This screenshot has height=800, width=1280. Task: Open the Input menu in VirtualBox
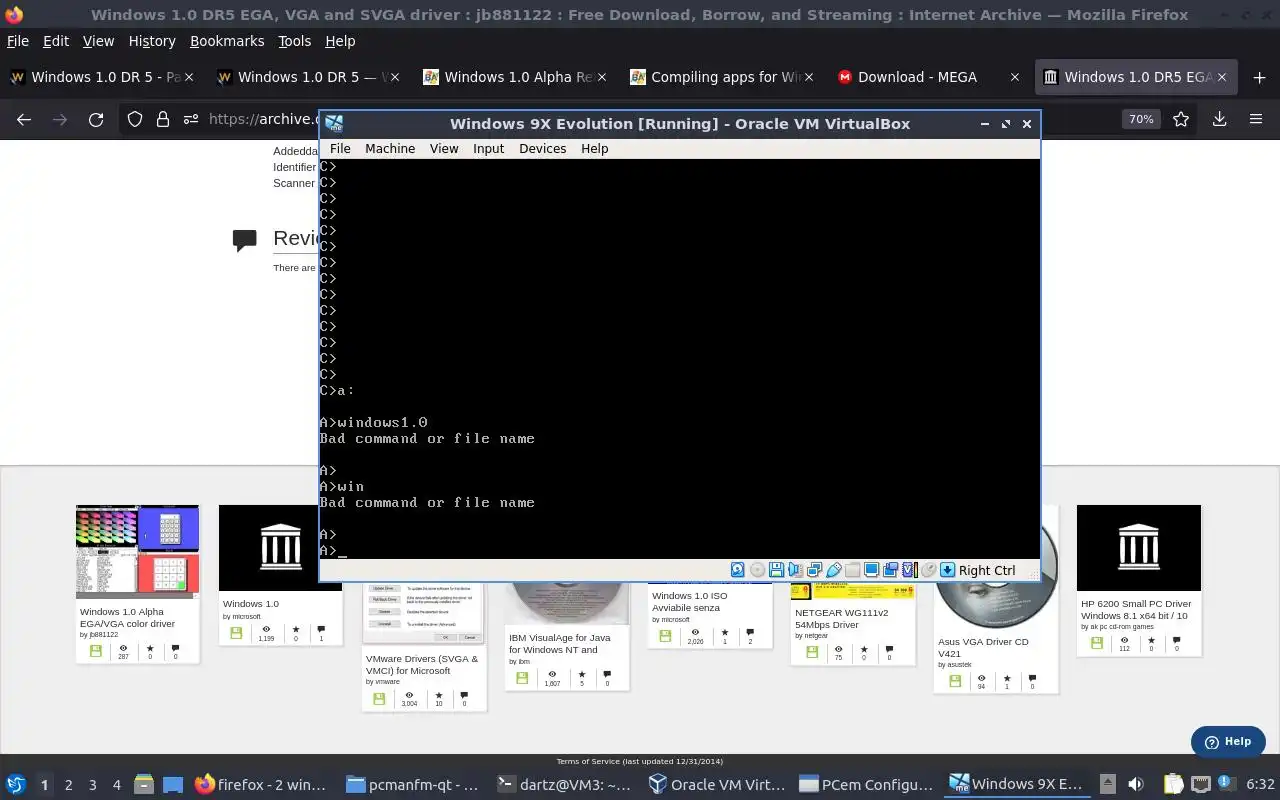coord(488,148)
